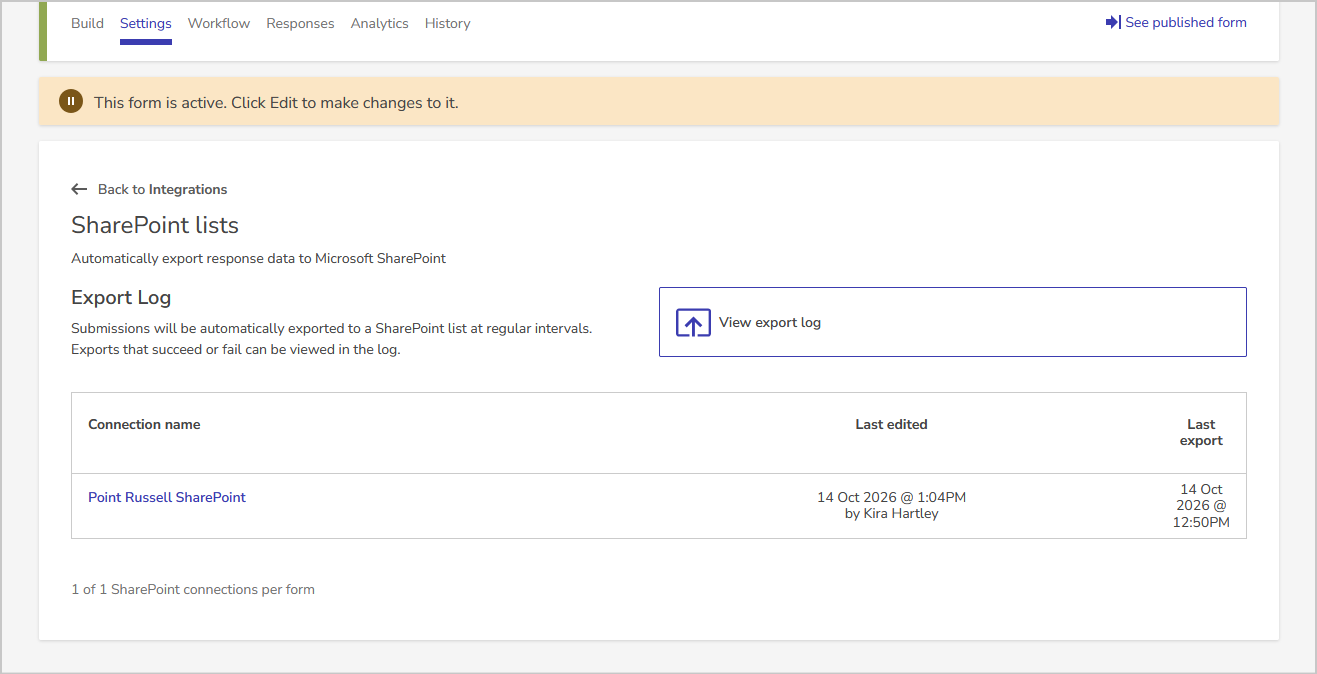Viewport: 1317px width, 674px height.
Task: Click the Connection name column header
Action: pos(144,424)
